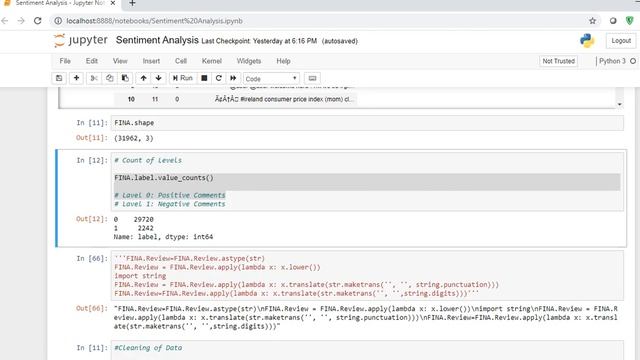The image size is (640, 360).
Task: Go back in browser
Action: click(5, 20)
